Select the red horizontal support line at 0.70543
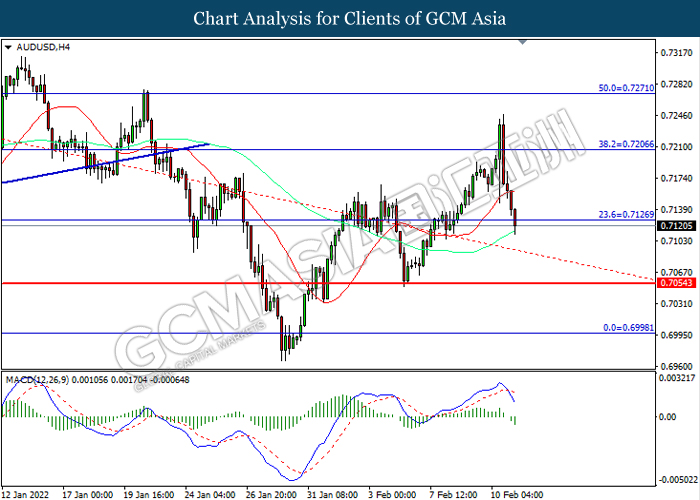Viewport: 700px width, 500px height. click(328, 283)
